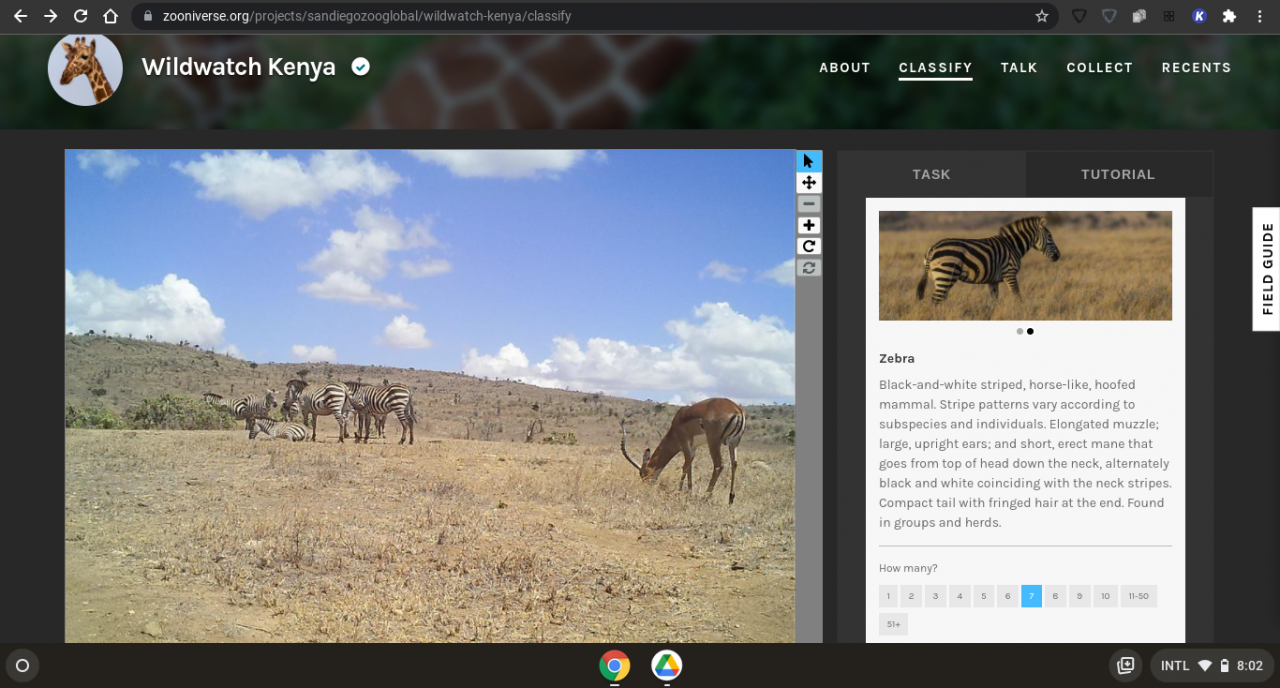The image size is (1280, 688).
Task: View site security lock information
Action: (x=147, y=16)
